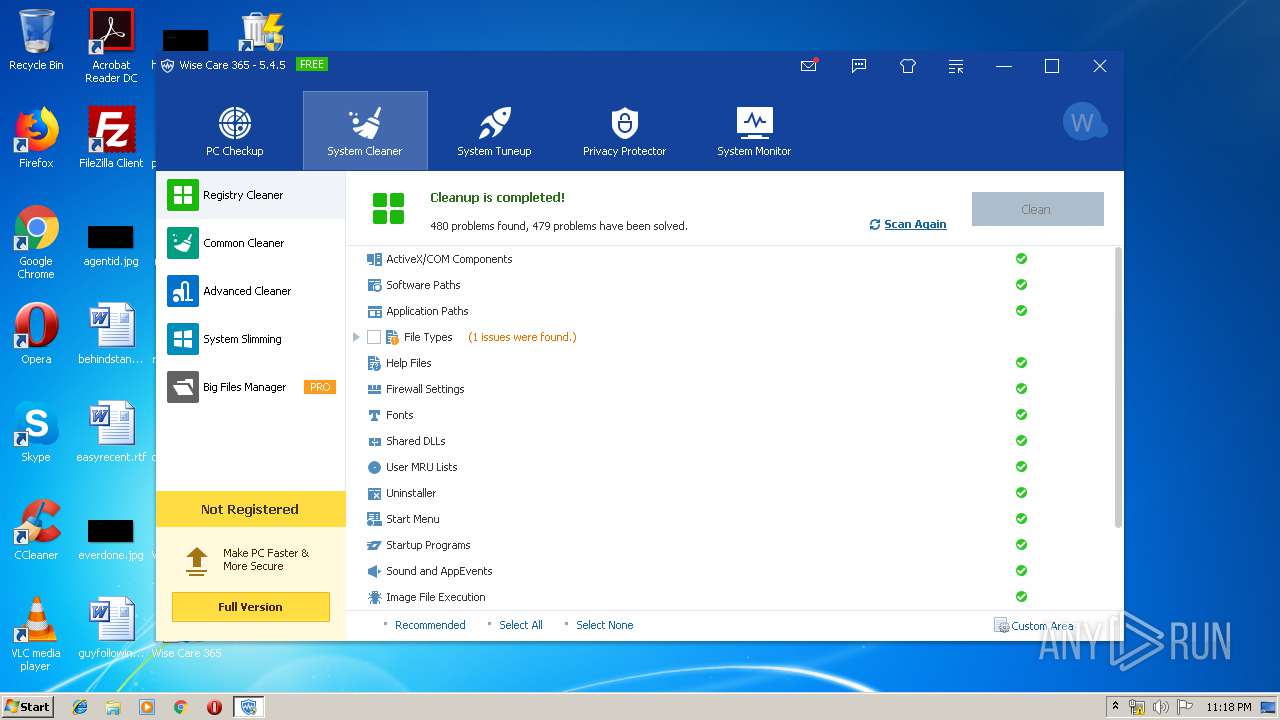The image size is (1280, 720).
Task: Open Opera desktop shortcut
Action: click(36, 334)
